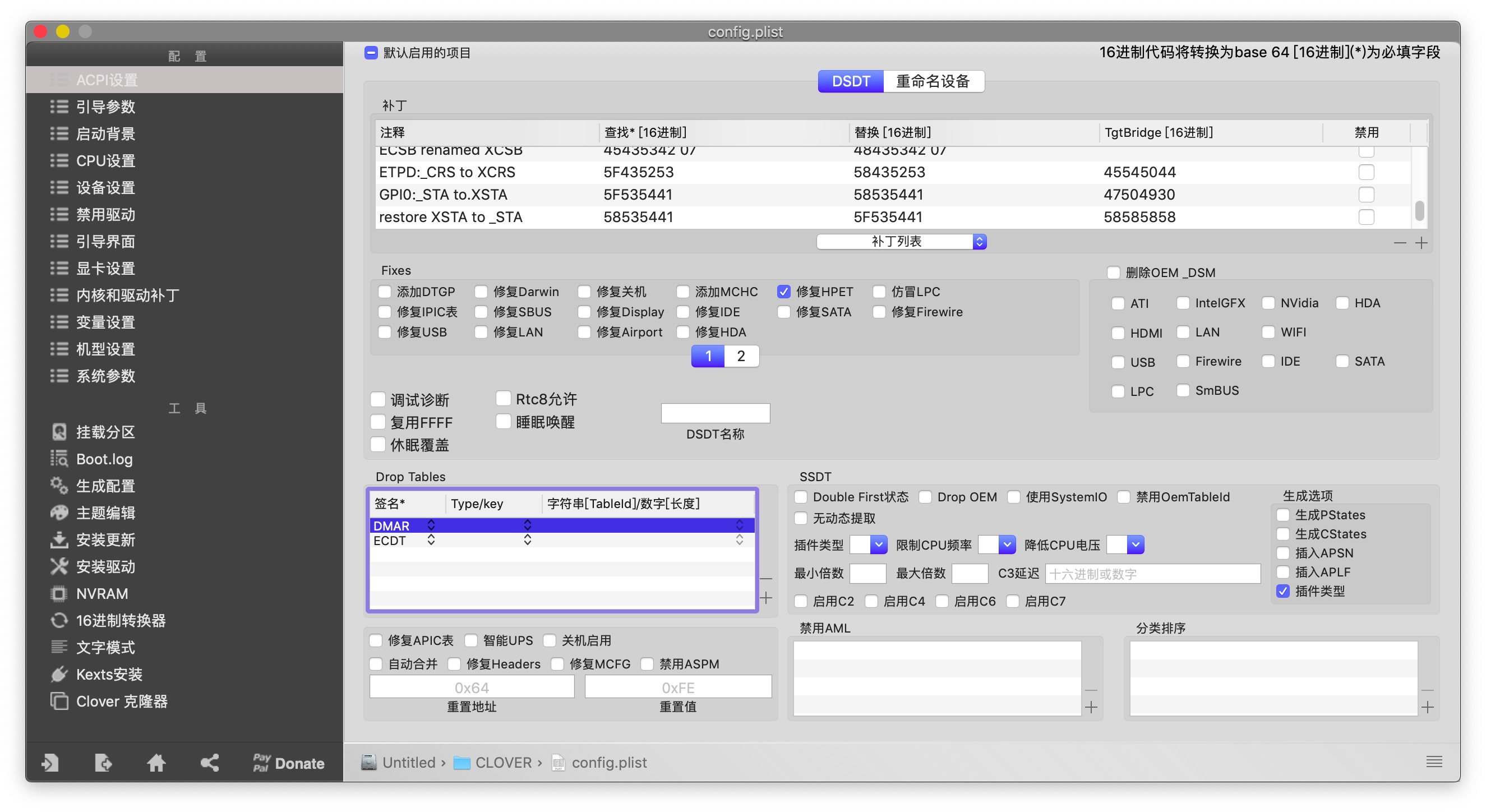Open the Mount partition (挂载分区) tool
The height and width of the screenshot is (812, 1486).
105,432
